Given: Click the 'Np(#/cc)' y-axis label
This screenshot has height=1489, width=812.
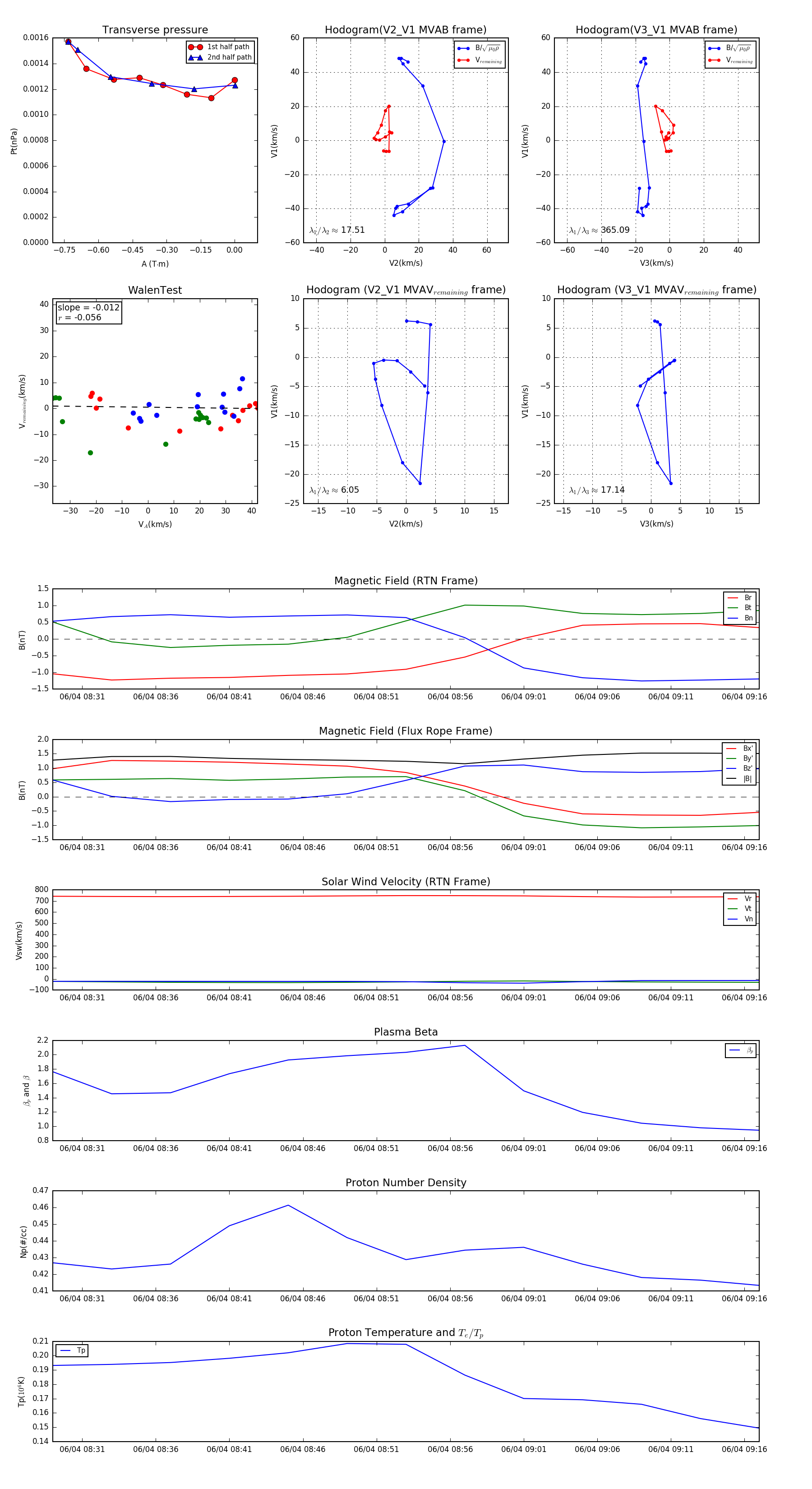Looking at the screenshot, I should pos(23,1241).
